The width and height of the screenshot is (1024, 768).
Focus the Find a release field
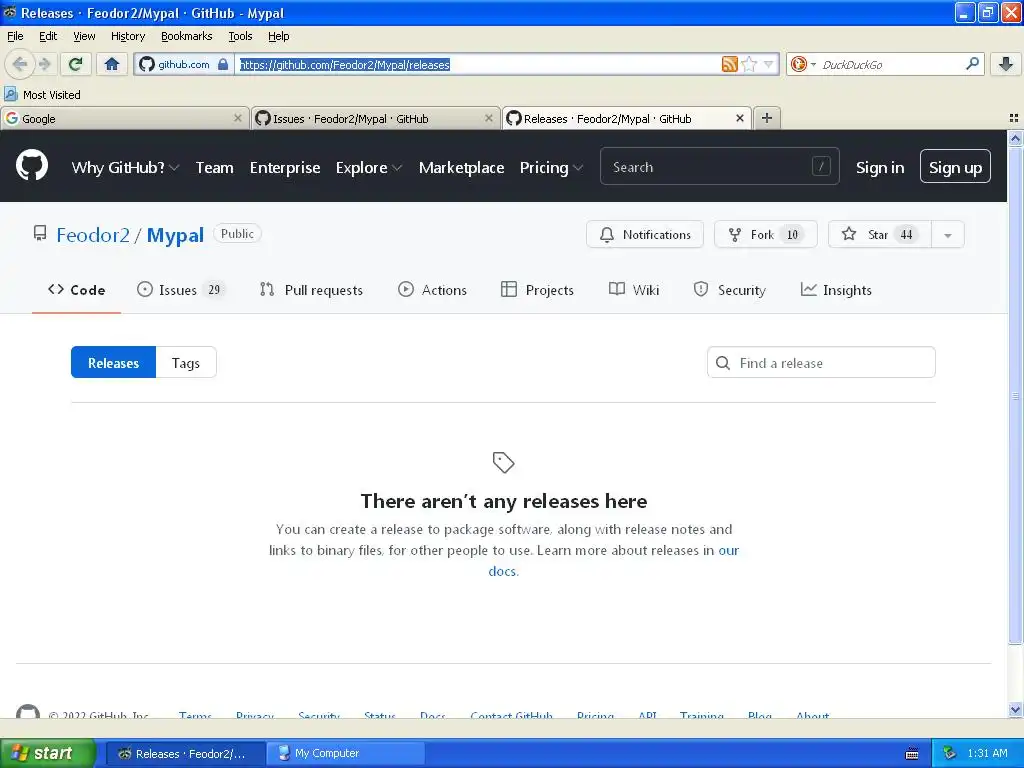coord(821,362)
